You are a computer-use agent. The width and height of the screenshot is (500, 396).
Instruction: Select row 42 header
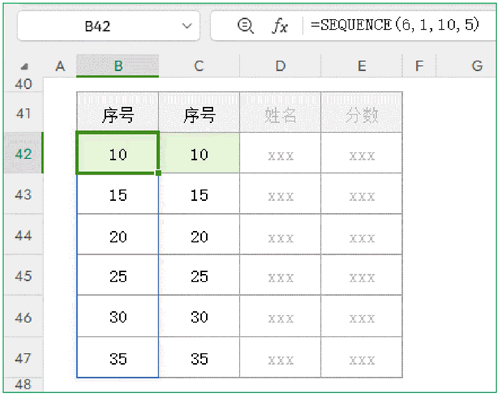23,153
